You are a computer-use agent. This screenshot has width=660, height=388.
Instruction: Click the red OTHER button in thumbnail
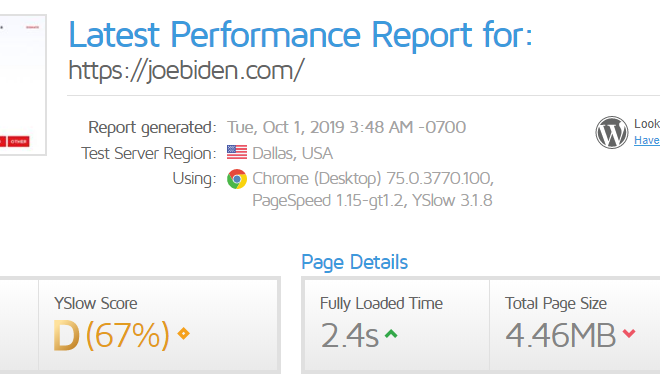(x=19, y=141)
